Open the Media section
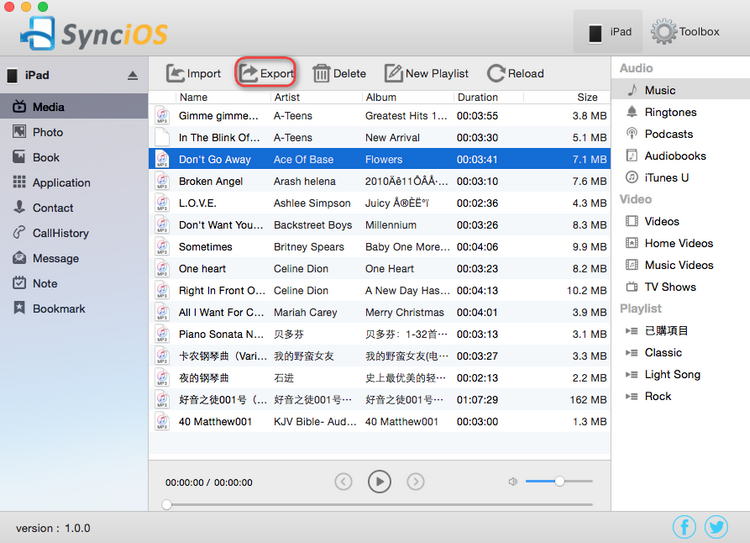The image size is (750, 543). pyautogui.click(x=74, y=107)
